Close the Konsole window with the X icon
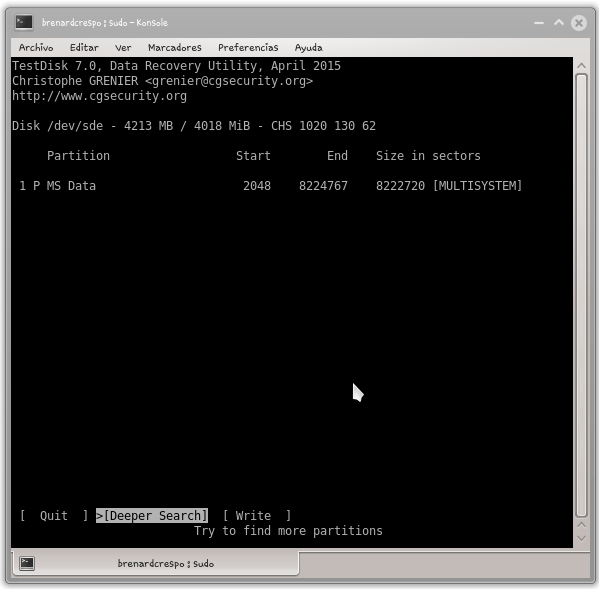 click(x=579, y=23)
